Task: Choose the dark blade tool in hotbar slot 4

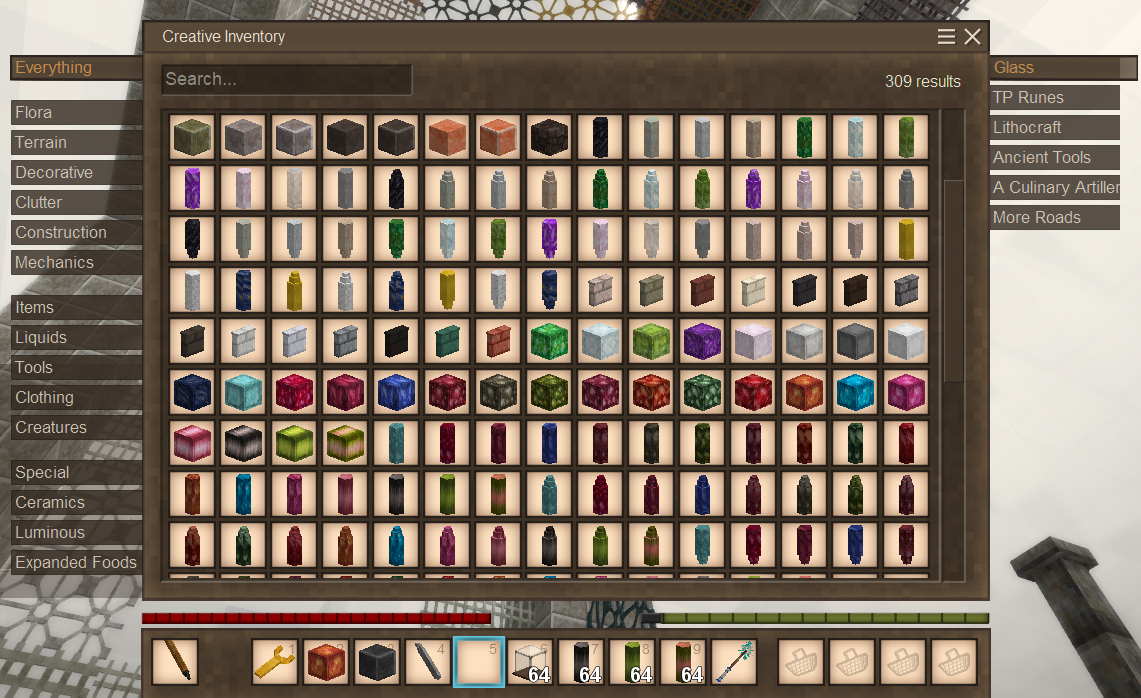Action: [x=428, y=662]
